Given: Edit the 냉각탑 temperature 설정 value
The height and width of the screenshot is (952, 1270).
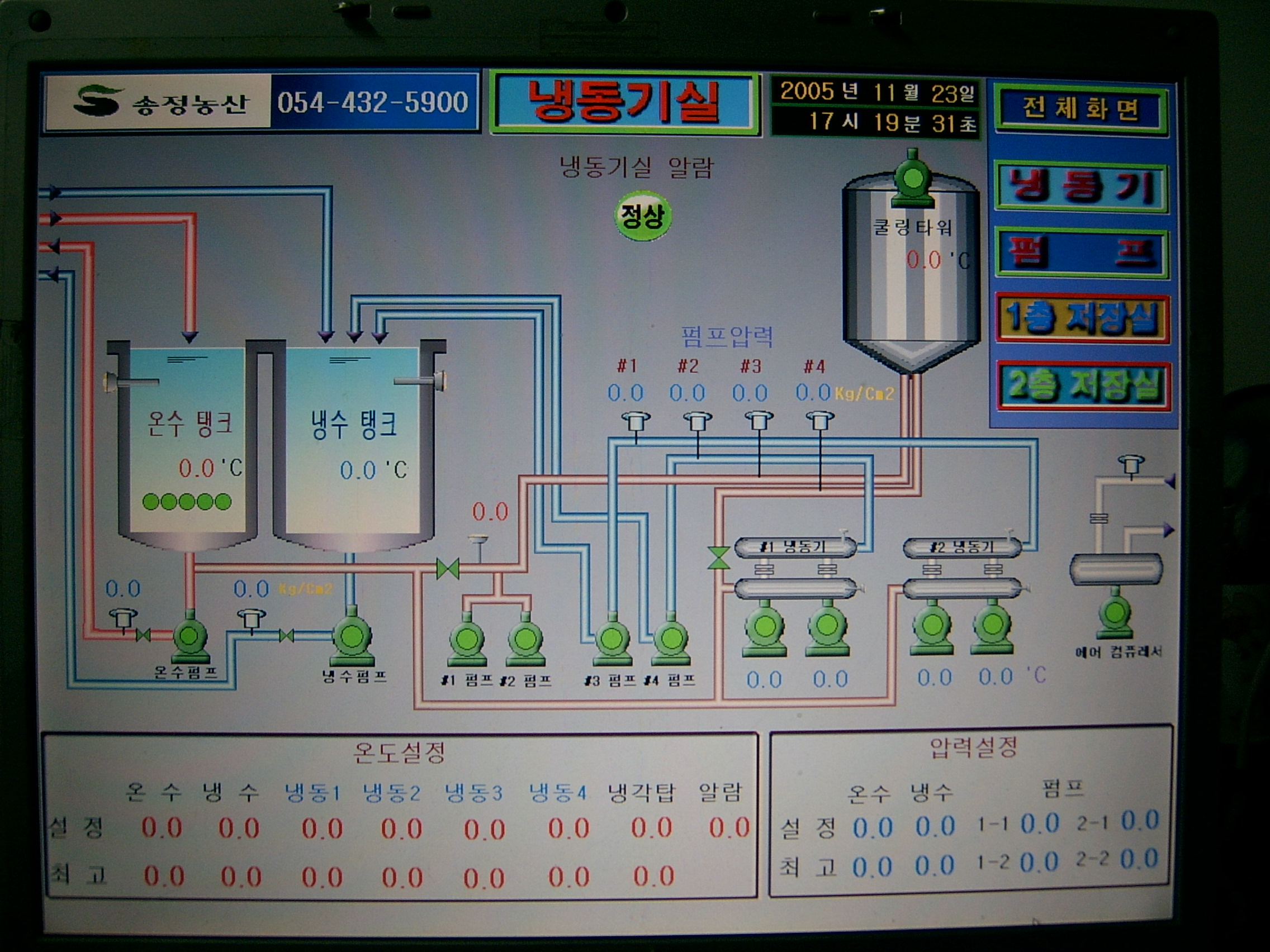Looking at the screenshot, I should pyautogui.click(x=651, y=828).
